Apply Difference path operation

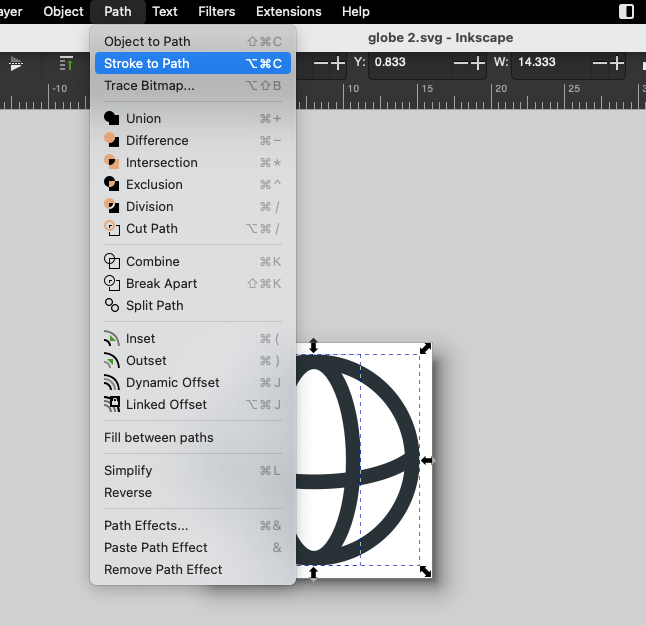(193, 141)
